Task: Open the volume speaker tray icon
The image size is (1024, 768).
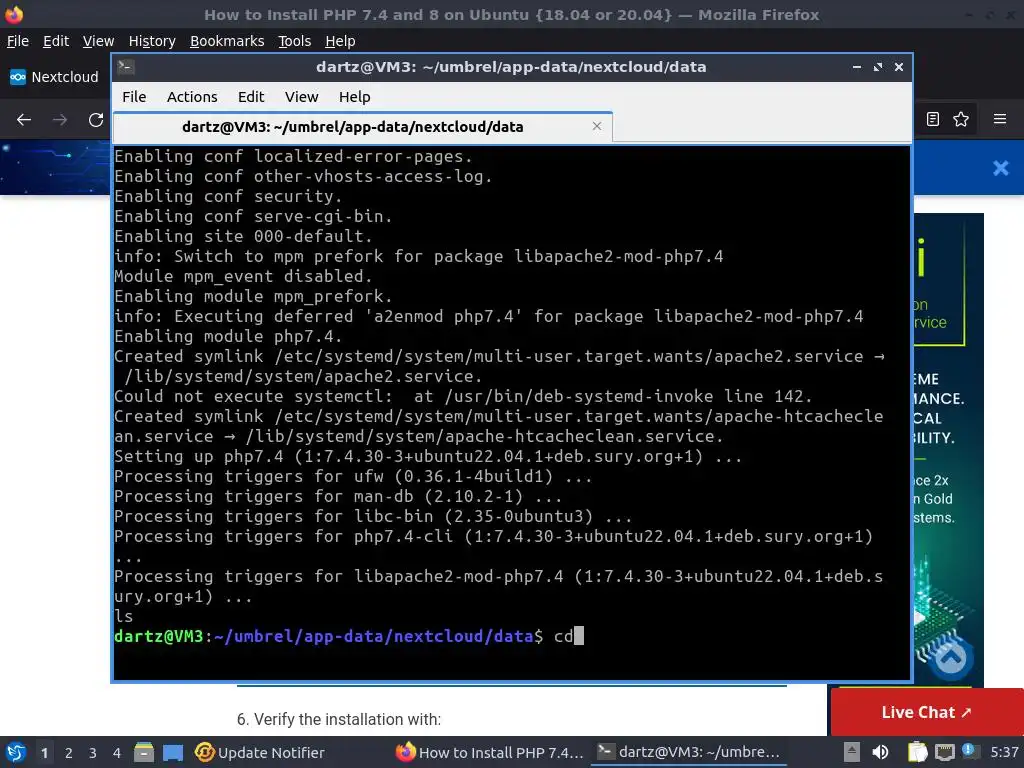Action: click(880, 752)
